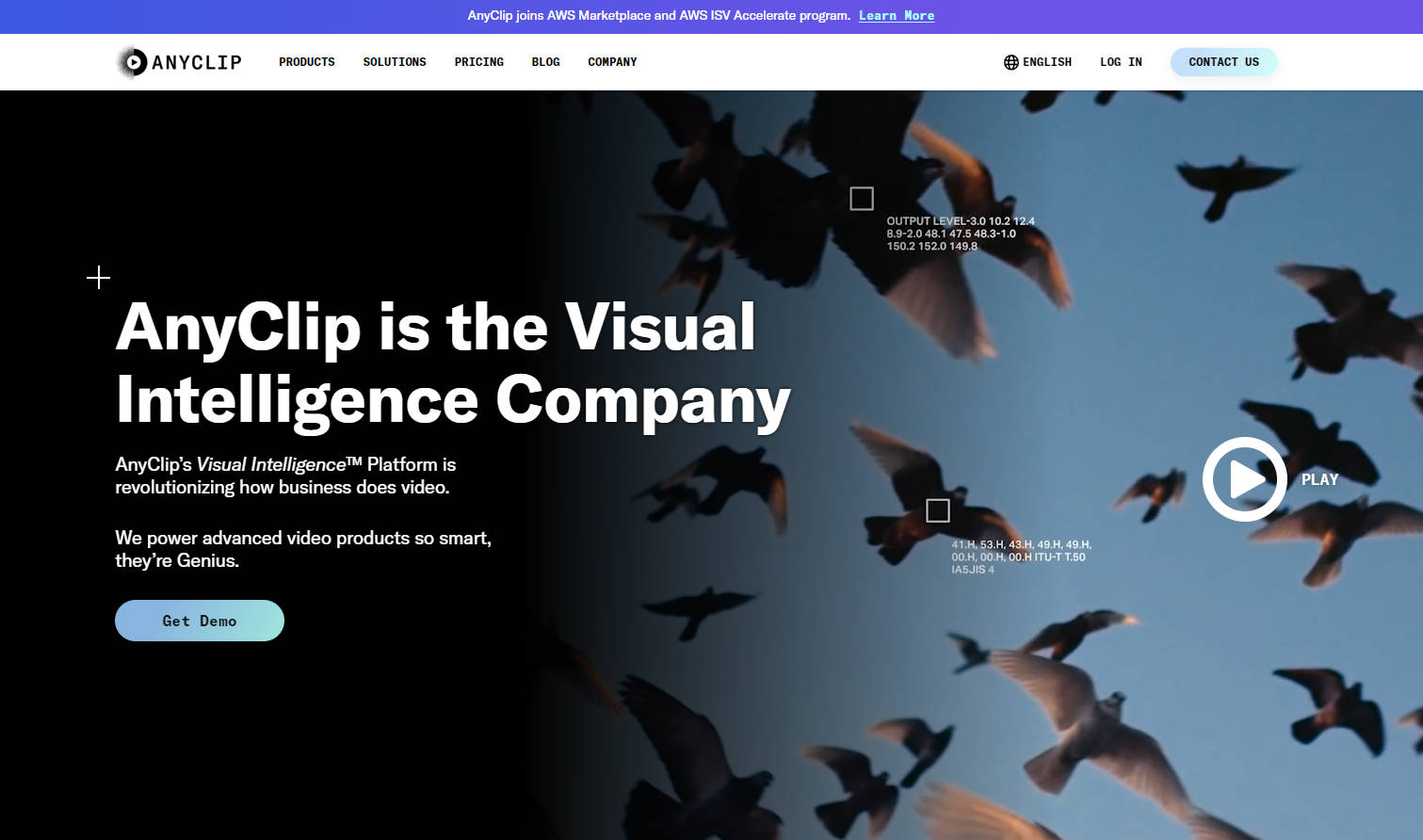Follow the Learn More banner link
Image resolution: width=1423 pixels, height=840 pixels.
897,16
